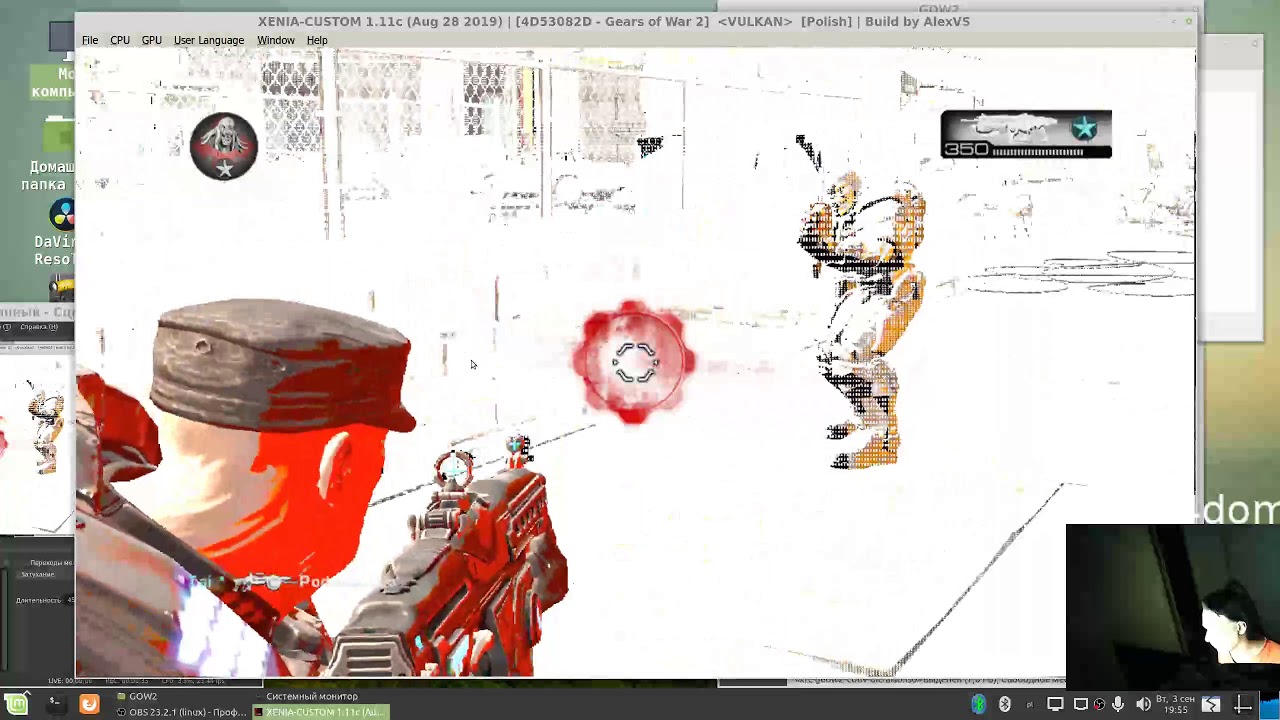Click the skull emblem in game HUD
The height and width of the screenshot is (720, 1280).
pyautogui.click(x=224, y=146)
